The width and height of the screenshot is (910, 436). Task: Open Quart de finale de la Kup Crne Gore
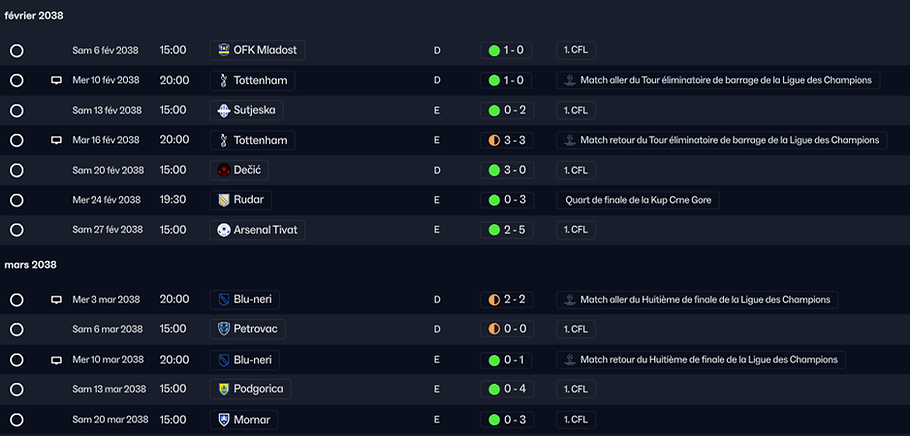[x=638, y=200]
